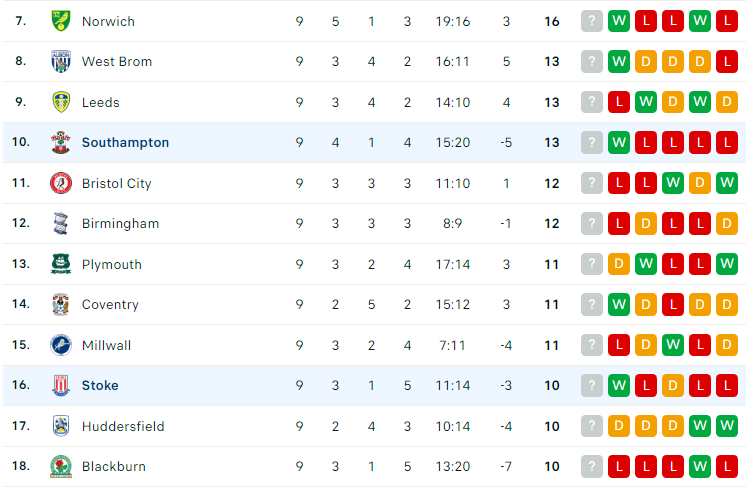This screenshot has height=487, width=746.
Task: Click Millwall's green W form badge
Action: click(x=673, y=345)
